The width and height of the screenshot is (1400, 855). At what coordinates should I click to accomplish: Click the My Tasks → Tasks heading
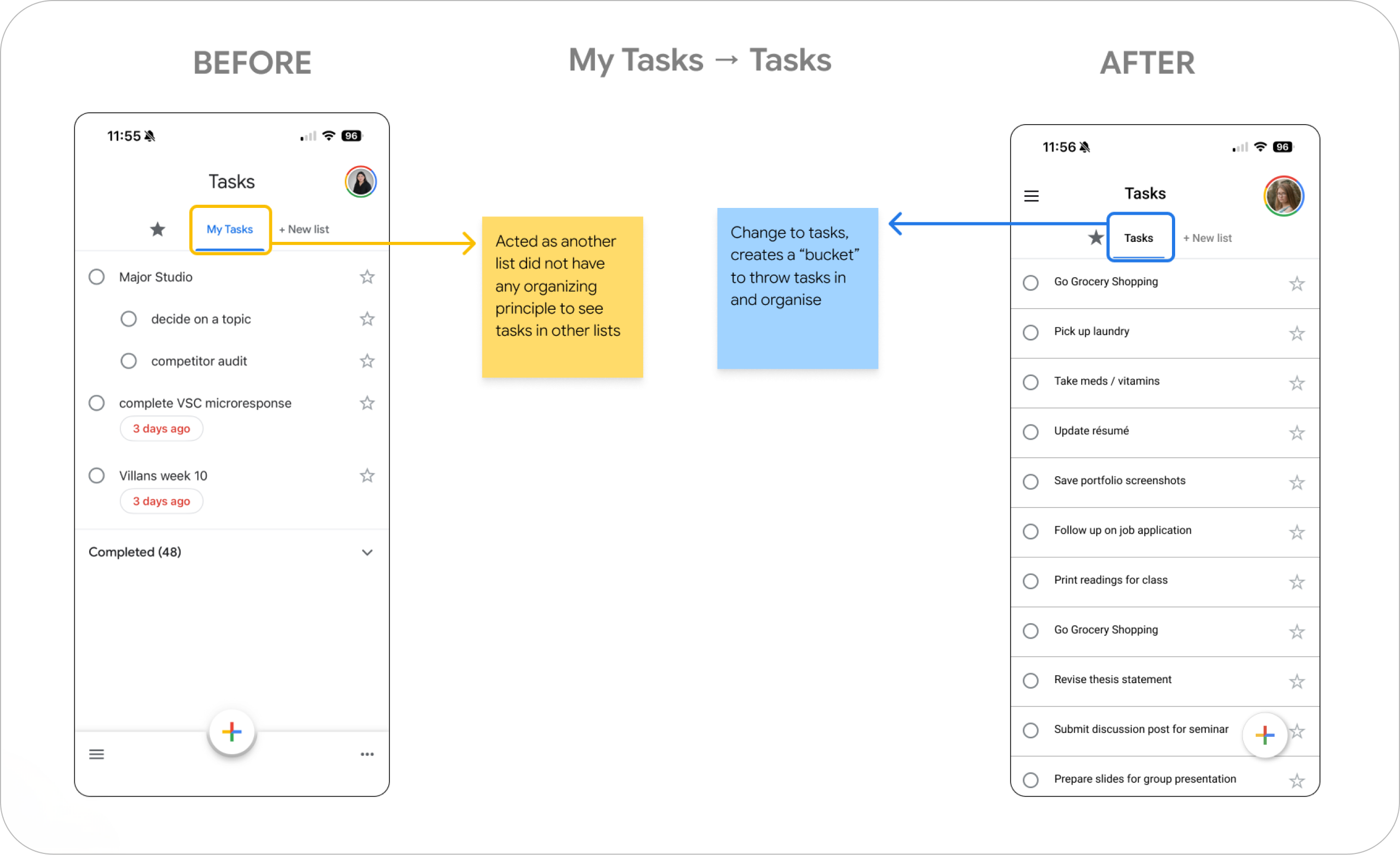click(x=700, y=60)
